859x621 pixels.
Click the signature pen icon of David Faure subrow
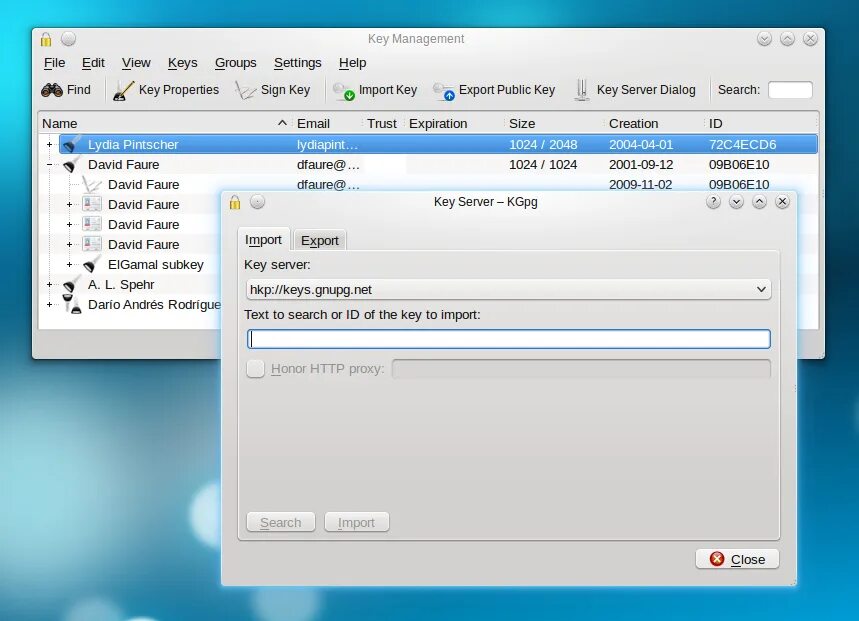click(91, 185)
